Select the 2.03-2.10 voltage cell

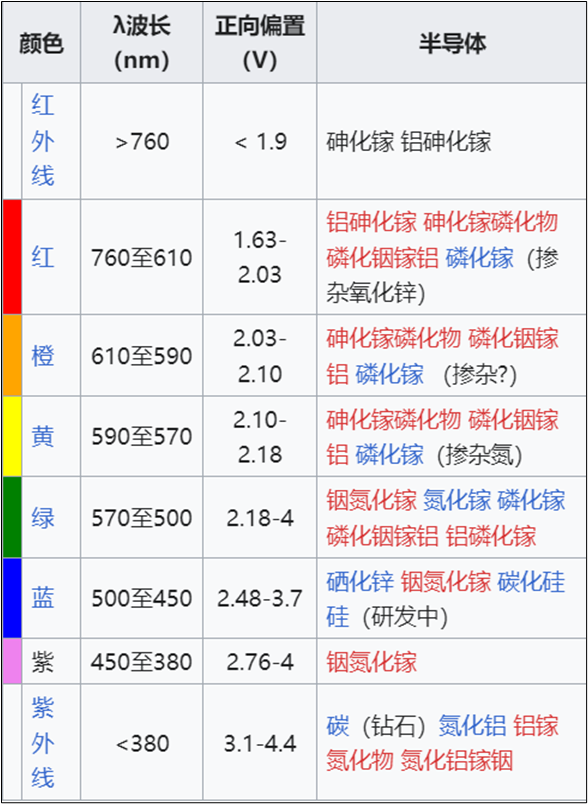coord(260,355)
